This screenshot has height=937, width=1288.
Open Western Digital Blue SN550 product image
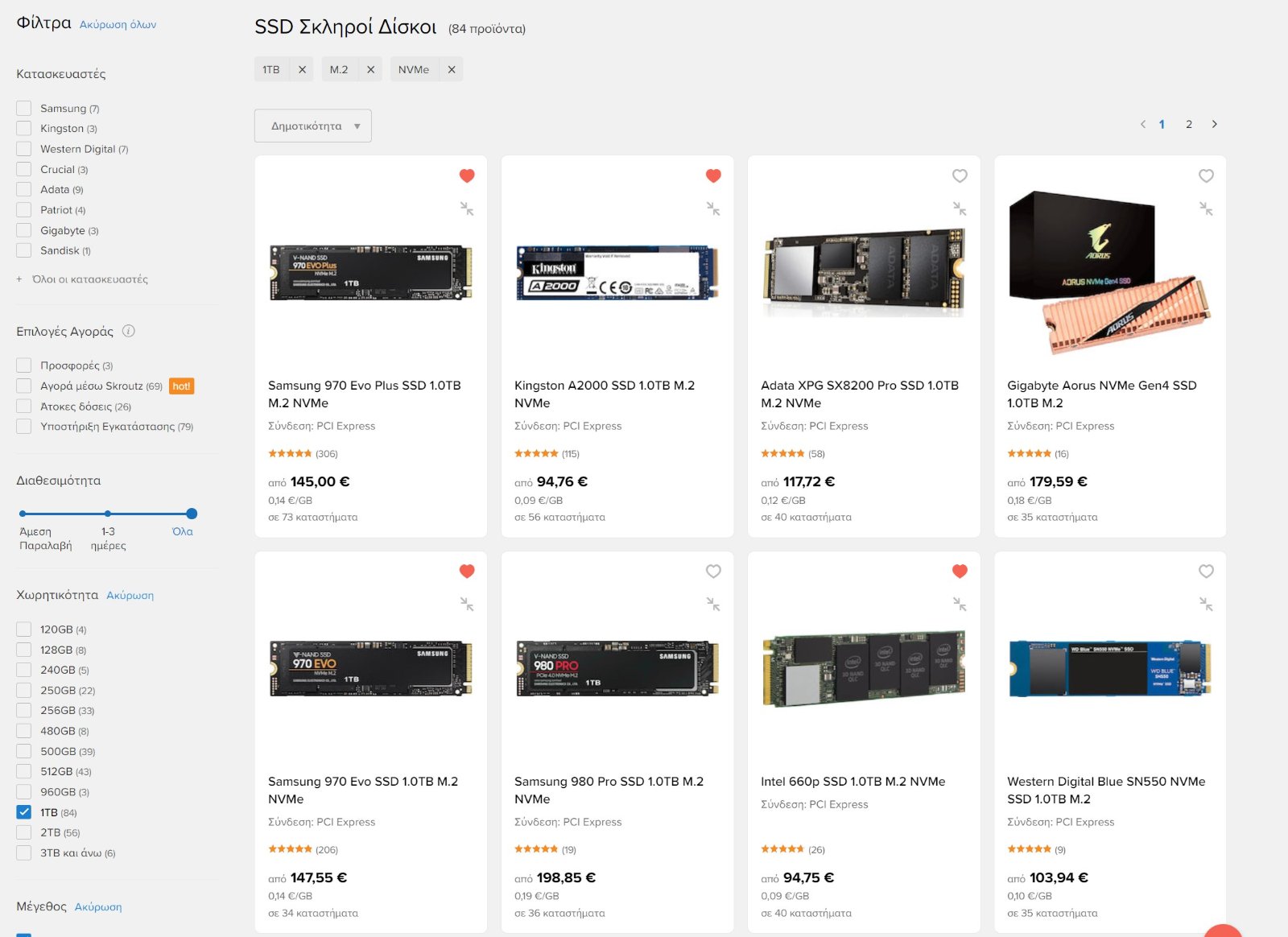pos(1110,668)
